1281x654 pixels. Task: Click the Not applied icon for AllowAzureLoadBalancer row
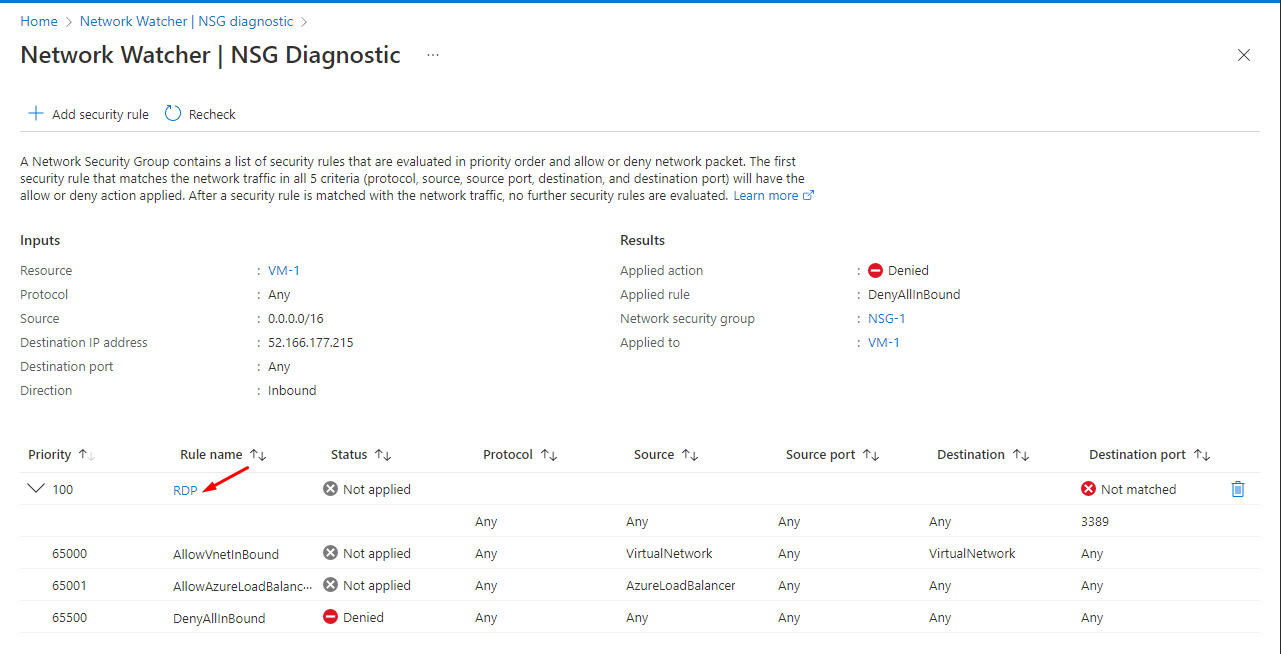[x=331, y=585]
